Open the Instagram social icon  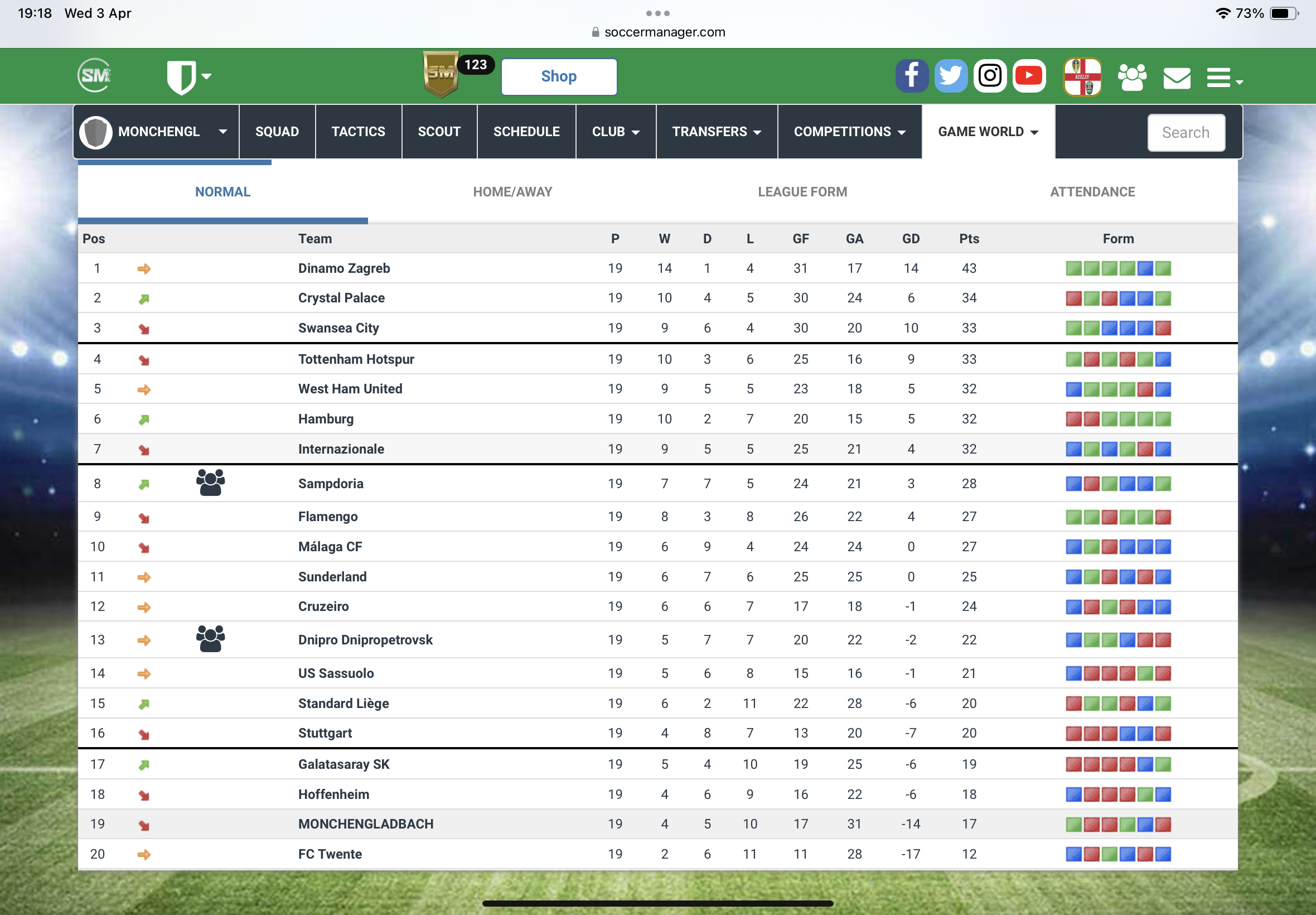click(989, 76)
